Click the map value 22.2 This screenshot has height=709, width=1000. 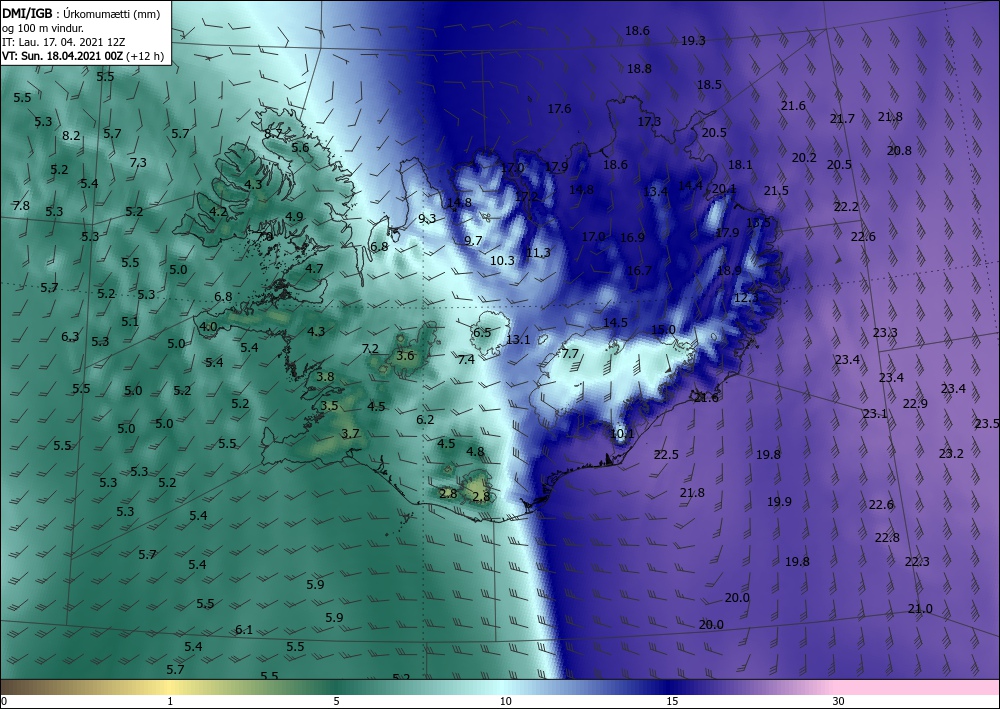846,207
